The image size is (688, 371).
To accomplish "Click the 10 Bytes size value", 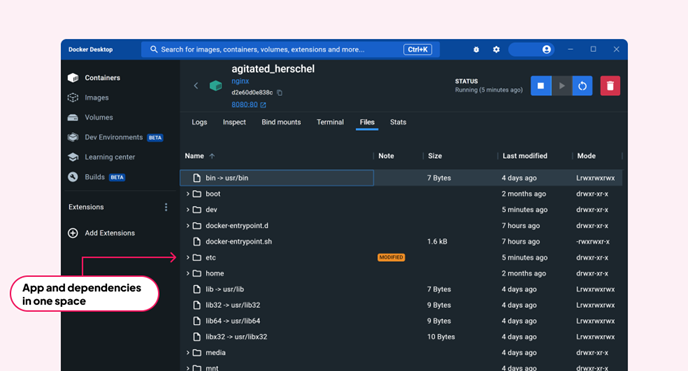I will (441, 337).
